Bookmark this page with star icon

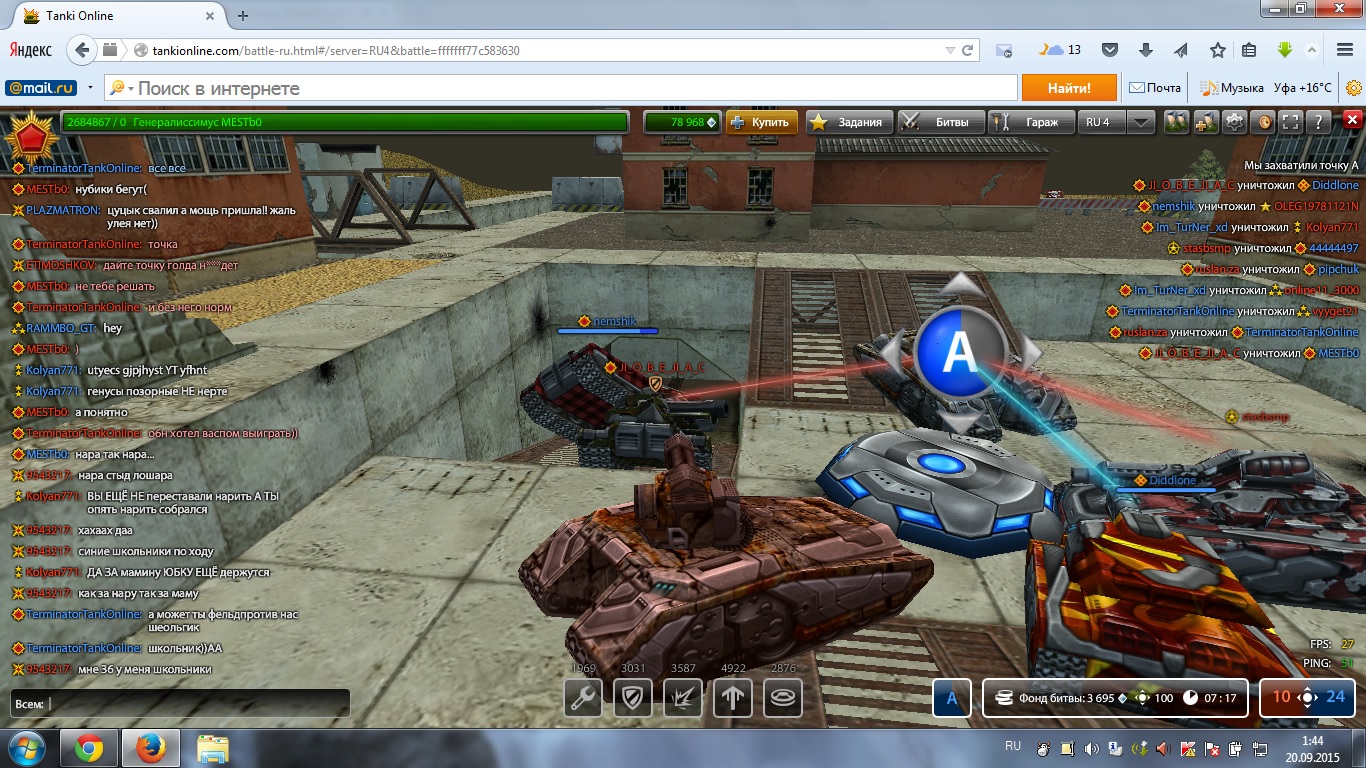point(1217,50)
